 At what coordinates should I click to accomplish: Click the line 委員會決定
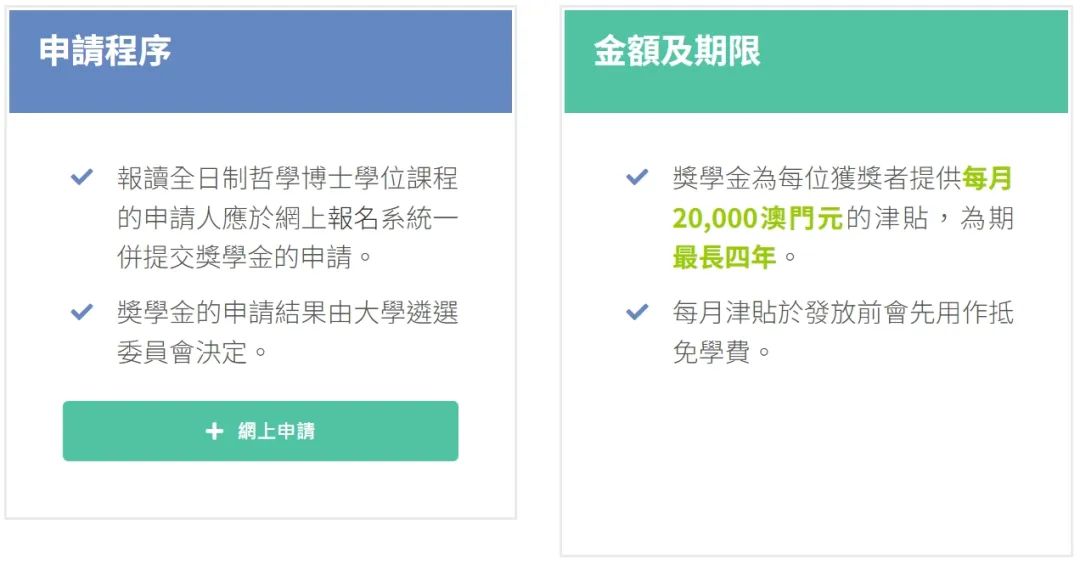pos(183,353)
